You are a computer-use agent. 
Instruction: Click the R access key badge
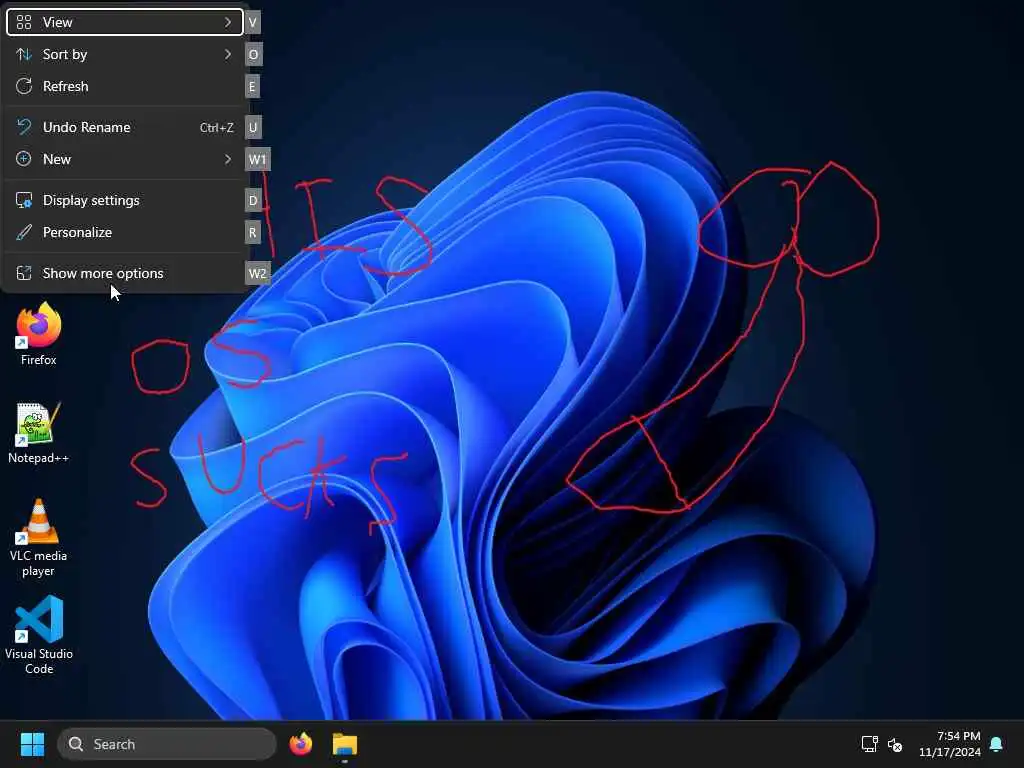click(x=253, y=232)
